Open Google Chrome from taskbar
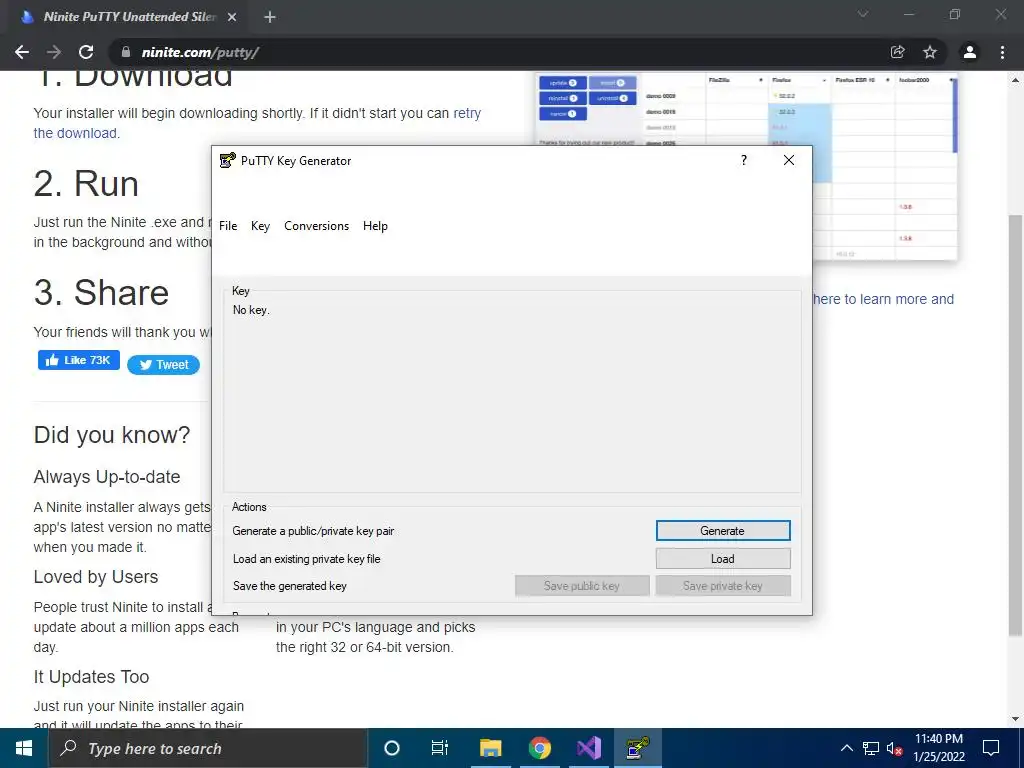The width and height of the screenshot is (1024, 768). (539, 748)
